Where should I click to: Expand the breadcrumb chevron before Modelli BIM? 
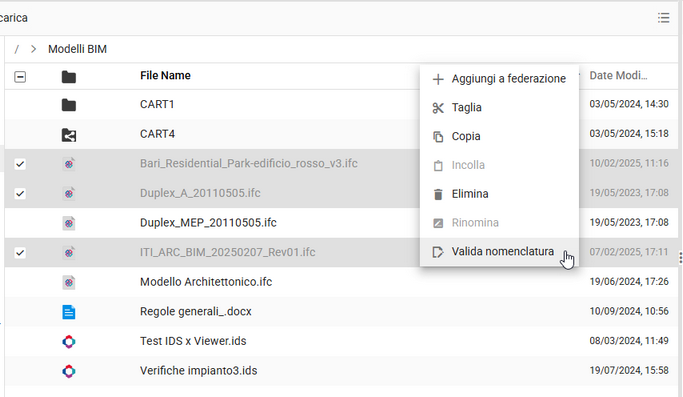(x=33, y=49)
